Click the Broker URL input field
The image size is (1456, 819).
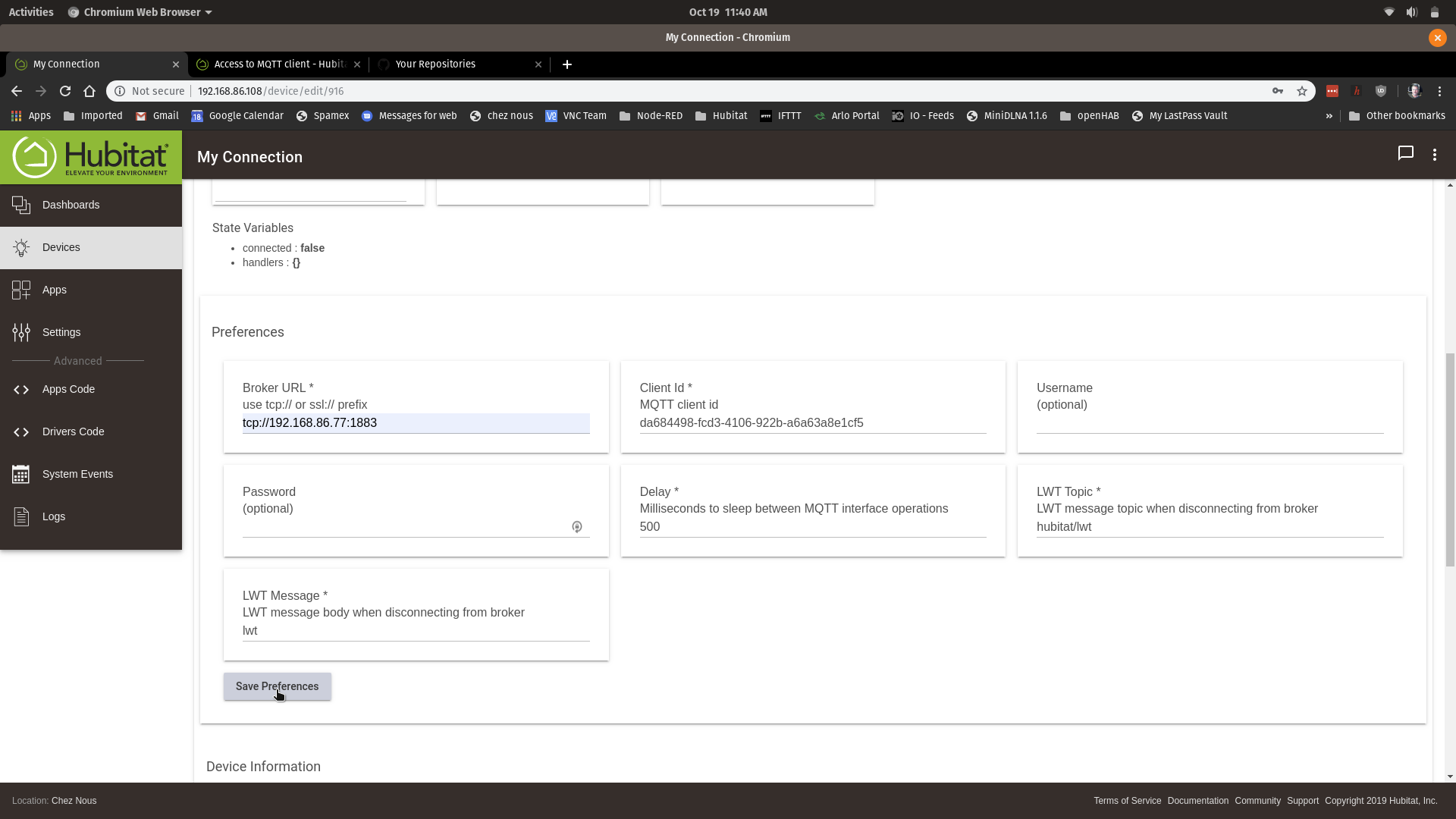(x=416, y=423)
